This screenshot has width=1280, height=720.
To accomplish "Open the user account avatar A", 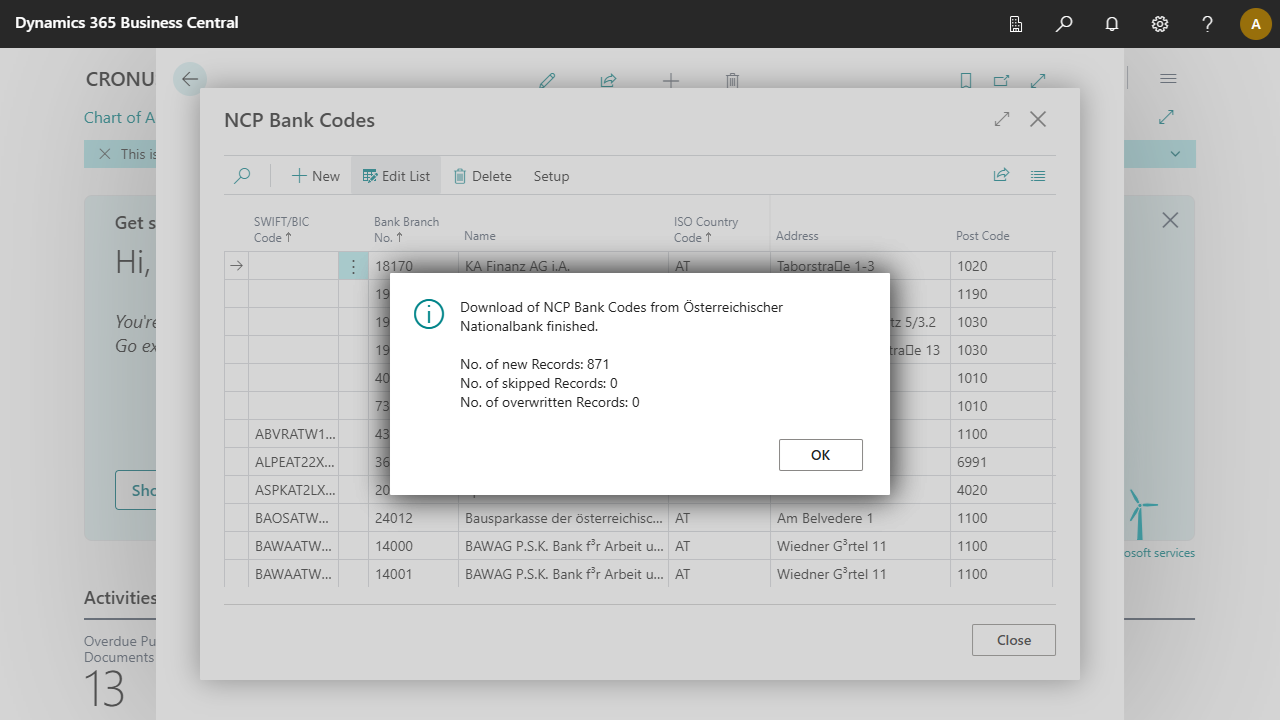I will point(1256,24).
